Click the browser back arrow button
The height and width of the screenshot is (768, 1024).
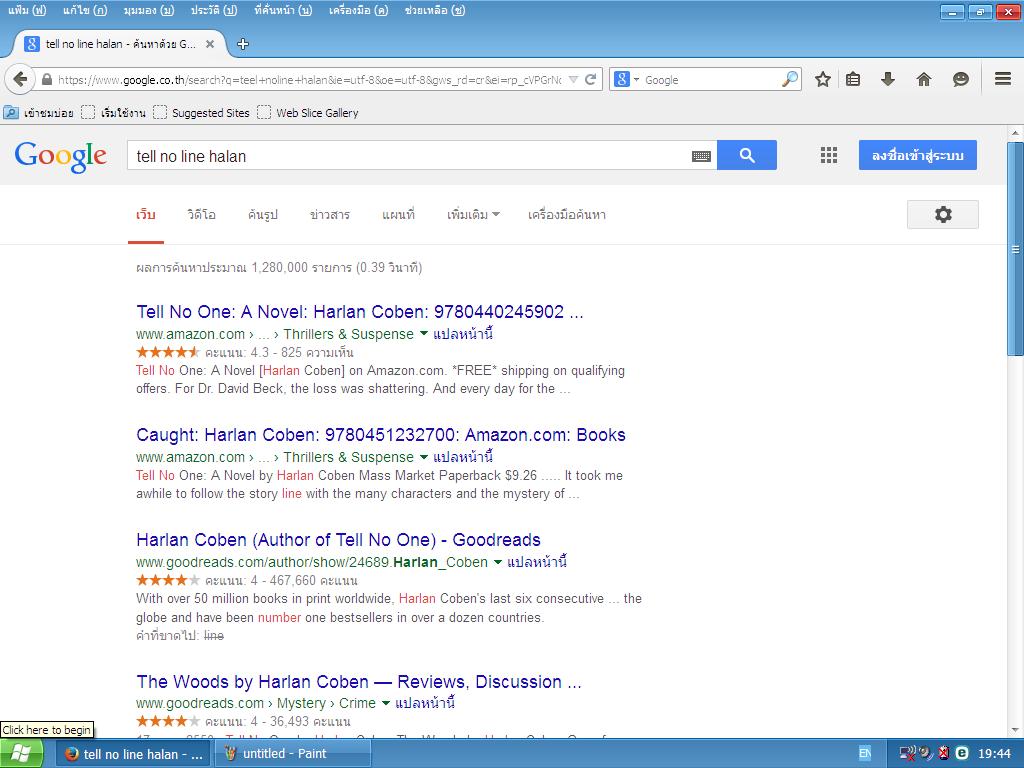(20, 80)
